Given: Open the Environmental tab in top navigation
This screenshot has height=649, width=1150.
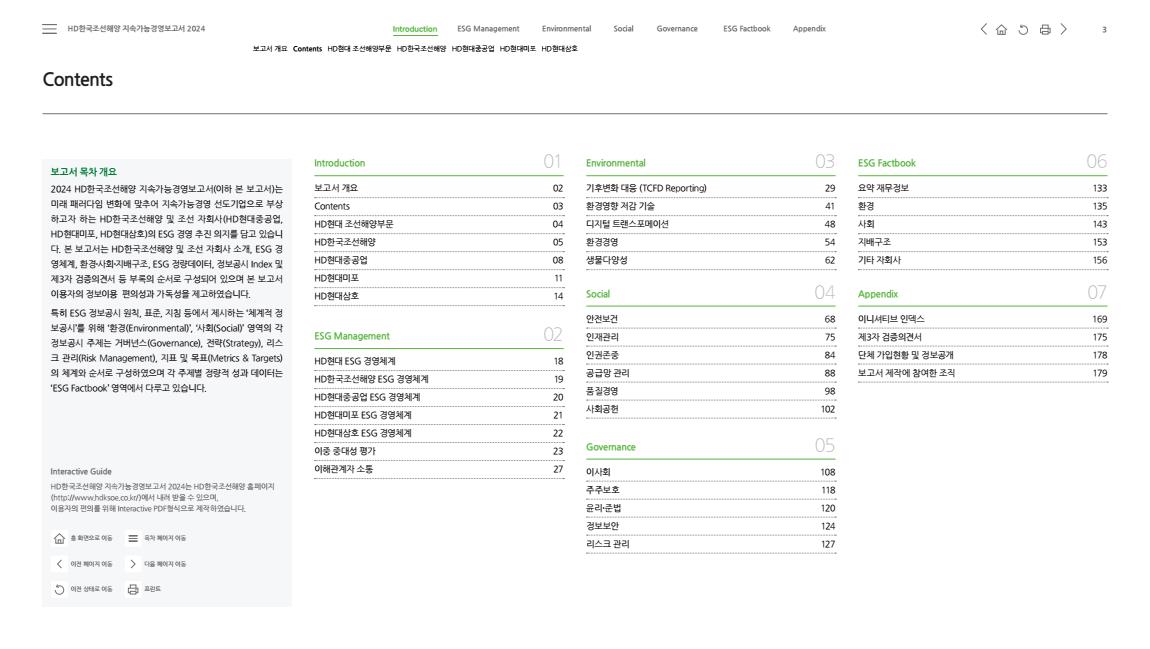Looking at the screenshot, I should pyautogui.click(x=566, y=29).
